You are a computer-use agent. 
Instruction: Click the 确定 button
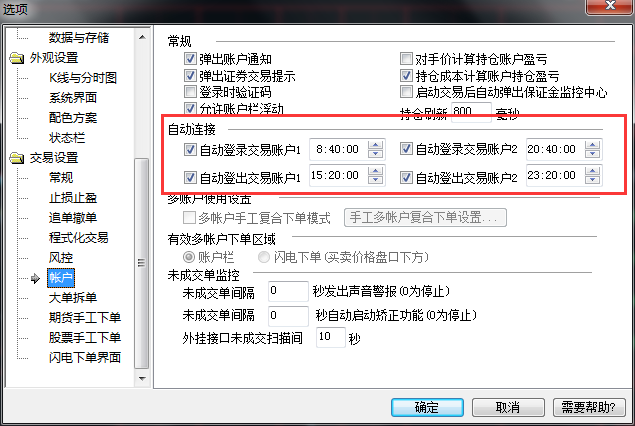(427, 407)
